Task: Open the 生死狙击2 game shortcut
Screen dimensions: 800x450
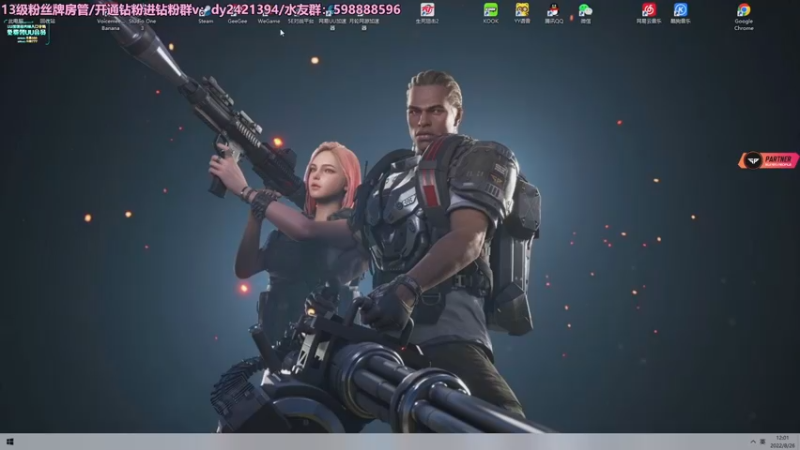Action: [x=427, y=13]
